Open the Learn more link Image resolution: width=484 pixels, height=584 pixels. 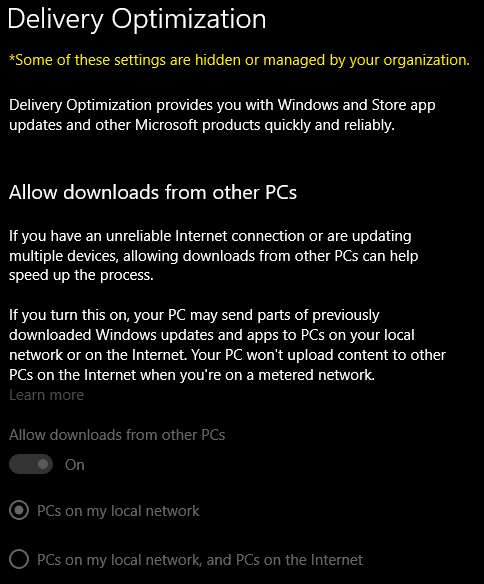coord(47,395)
